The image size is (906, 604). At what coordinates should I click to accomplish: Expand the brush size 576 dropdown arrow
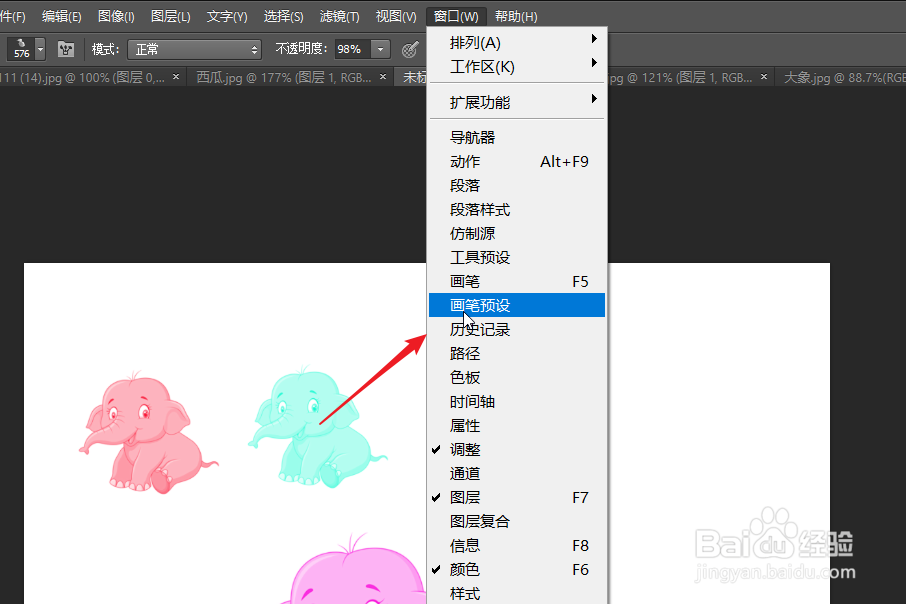(x=40, y=49)
